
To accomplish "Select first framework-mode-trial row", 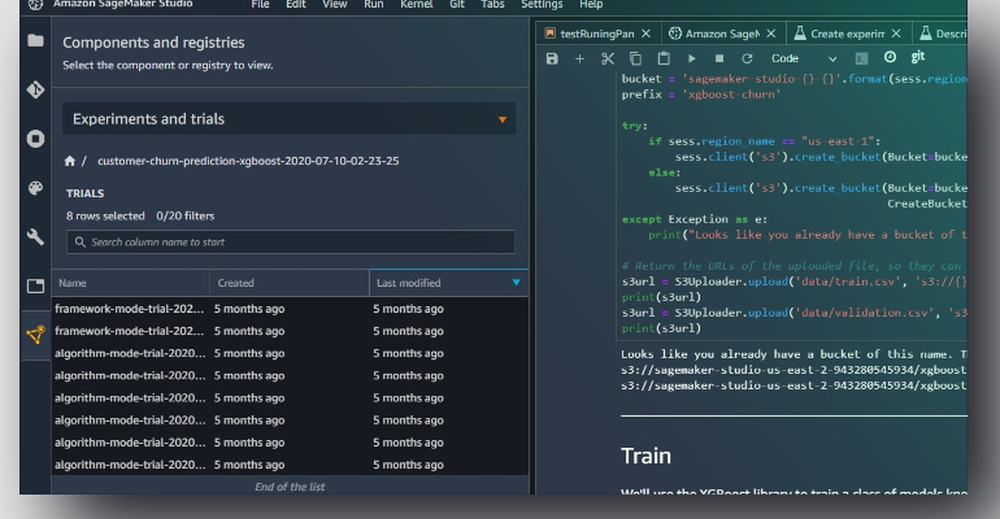I will pyautogui.click(x=290, y=309).
